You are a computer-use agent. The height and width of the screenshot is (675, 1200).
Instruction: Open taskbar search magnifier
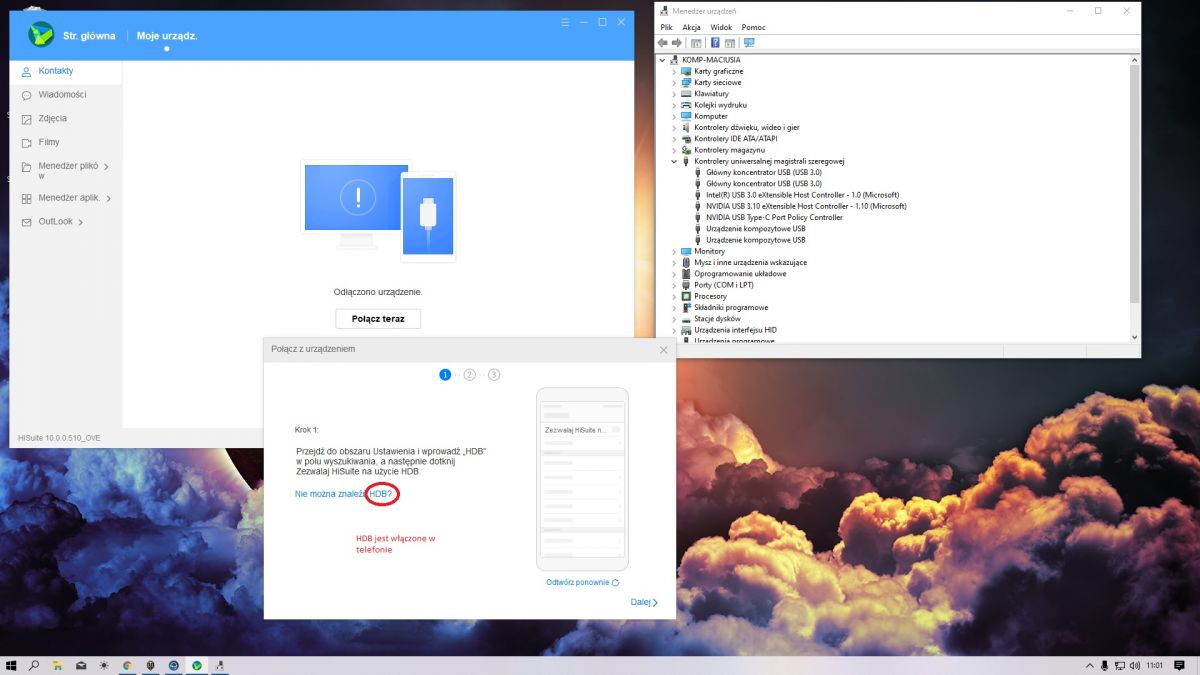(x=35, y=664)
